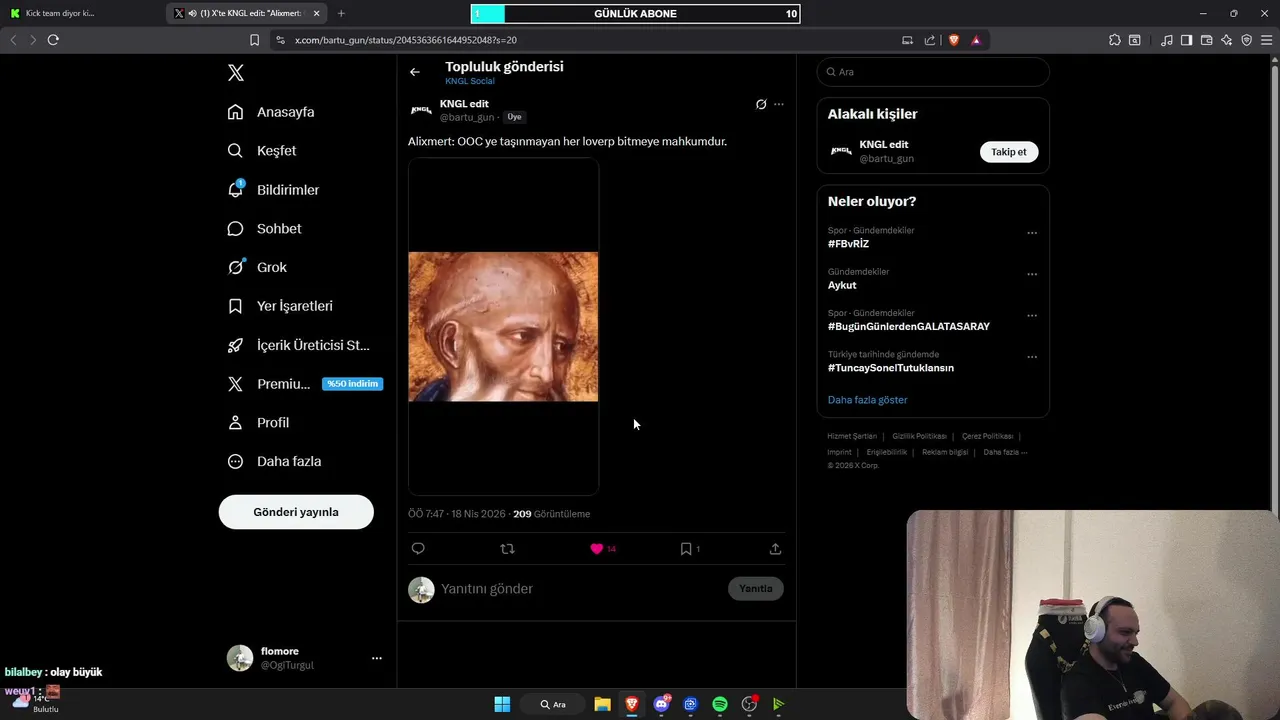Image resolution: width=1280 pixels, height=720 pixels.
Task: Click the address bar URL
Action: point(406,40)
